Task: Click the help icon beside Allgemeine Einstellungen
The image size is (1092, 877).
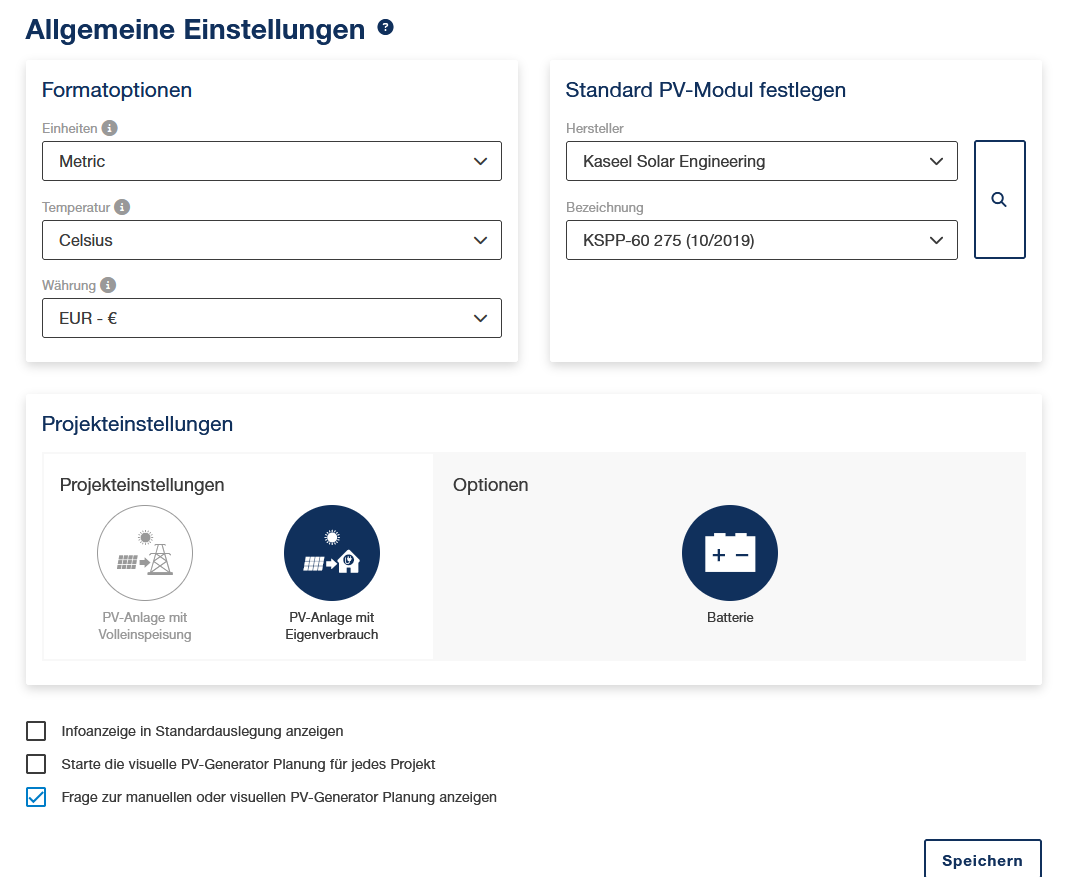Action: pos(386,28)
